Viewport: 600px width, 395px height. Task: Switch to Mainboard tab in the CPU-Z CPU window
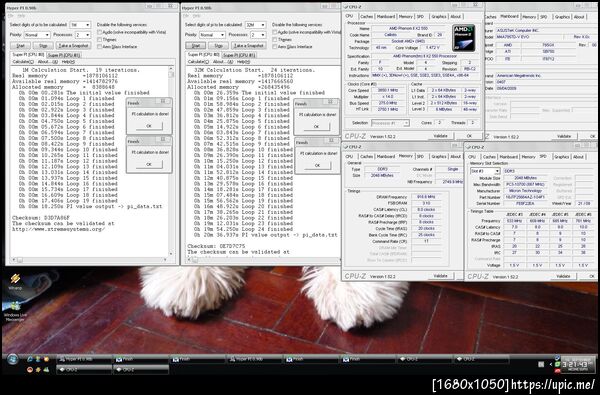click(386, 16)
